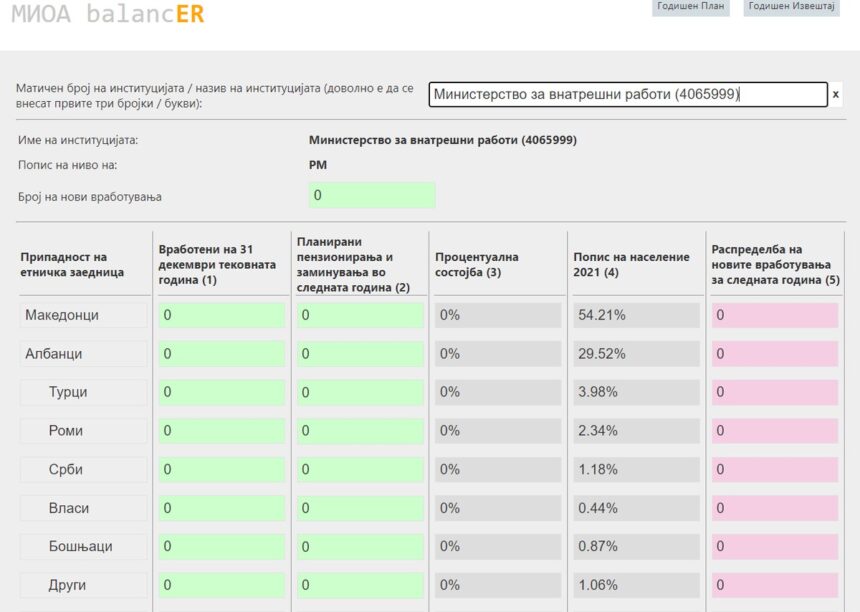Image resolution: width=860 pixels, height=612 pixels.
Task: Open the Годишен Извештај page
Action: [x=792, y=7]
